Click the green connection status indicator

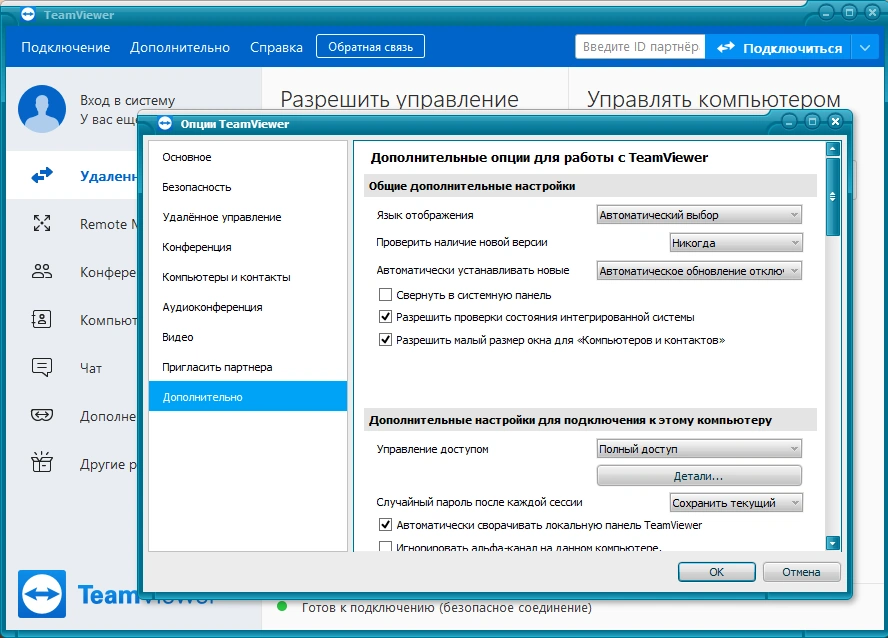click(x=281, y=607)
